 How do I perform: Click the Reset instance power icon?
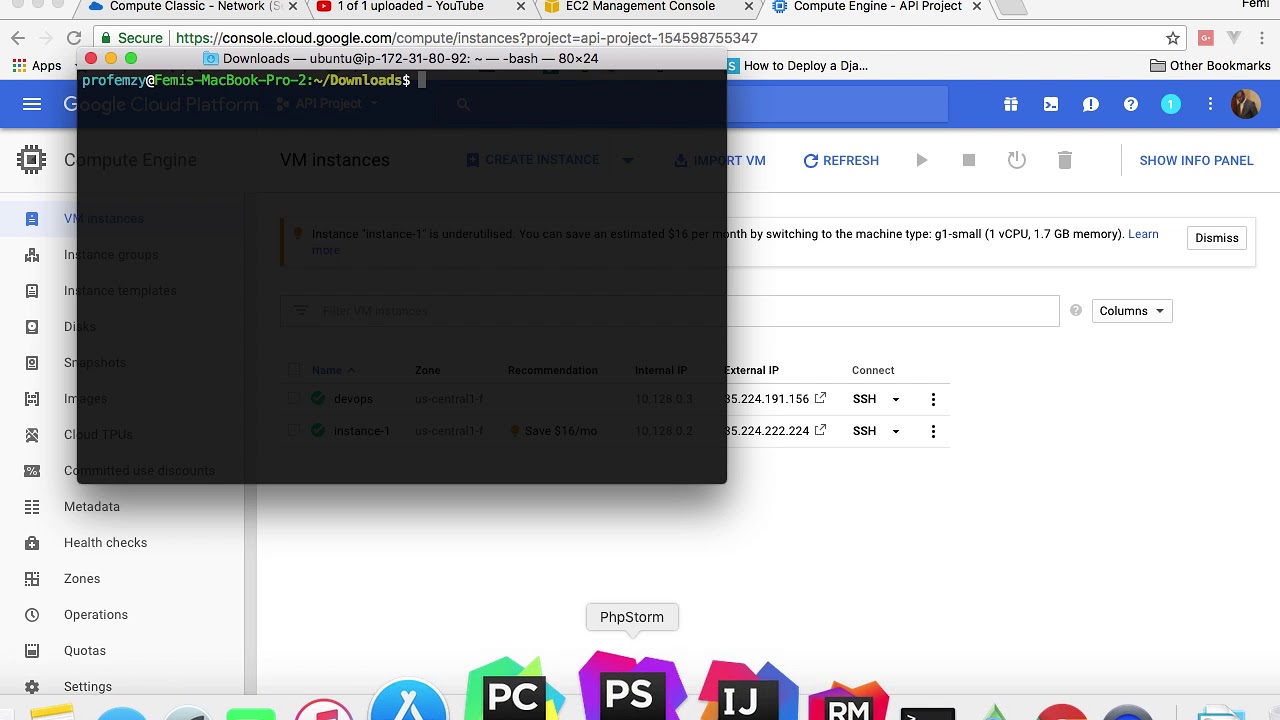point(1017,160)
